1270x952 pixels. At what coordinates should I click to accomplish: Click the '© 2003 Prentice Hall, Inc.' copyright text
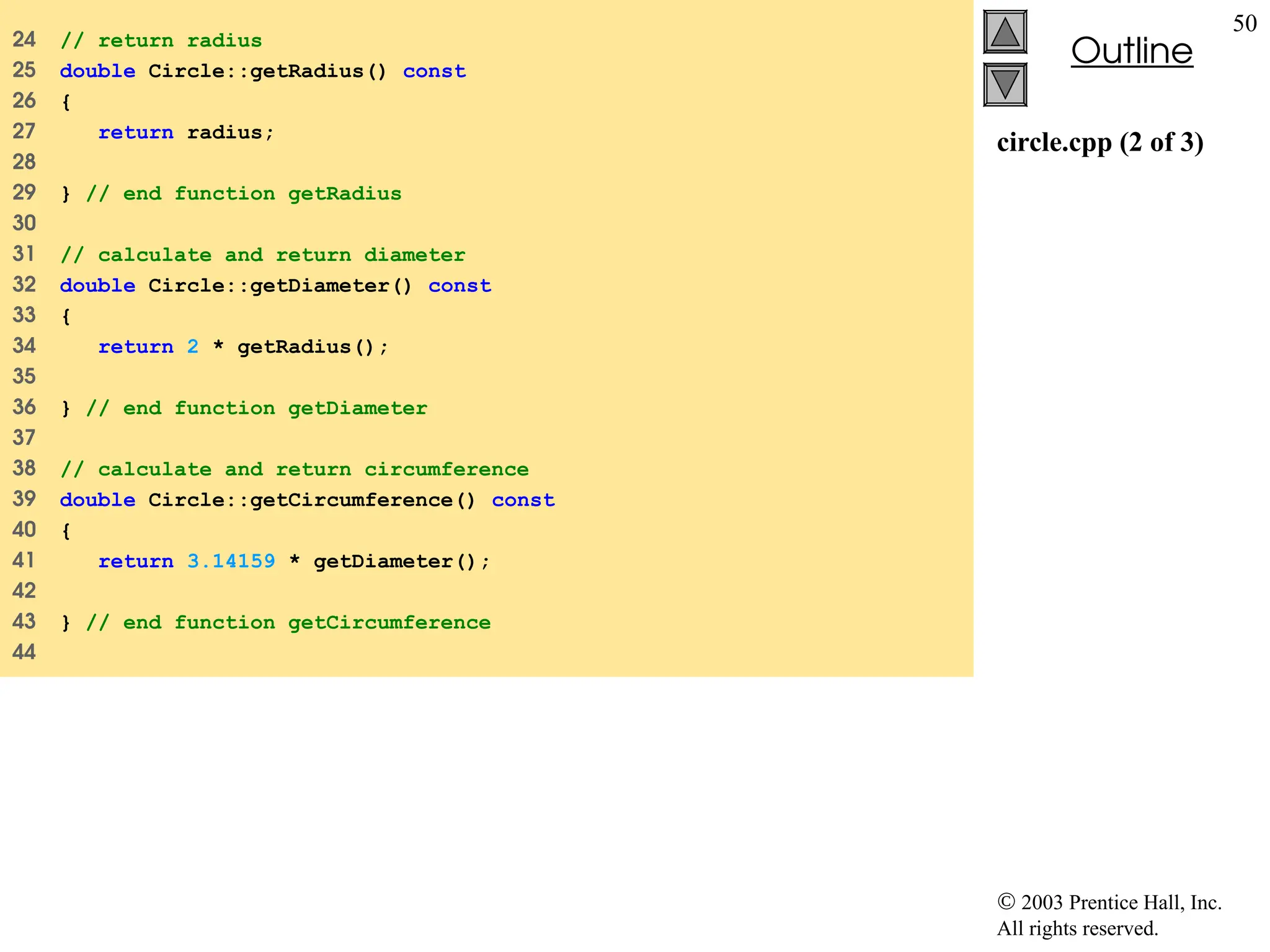coord(1109,902)
